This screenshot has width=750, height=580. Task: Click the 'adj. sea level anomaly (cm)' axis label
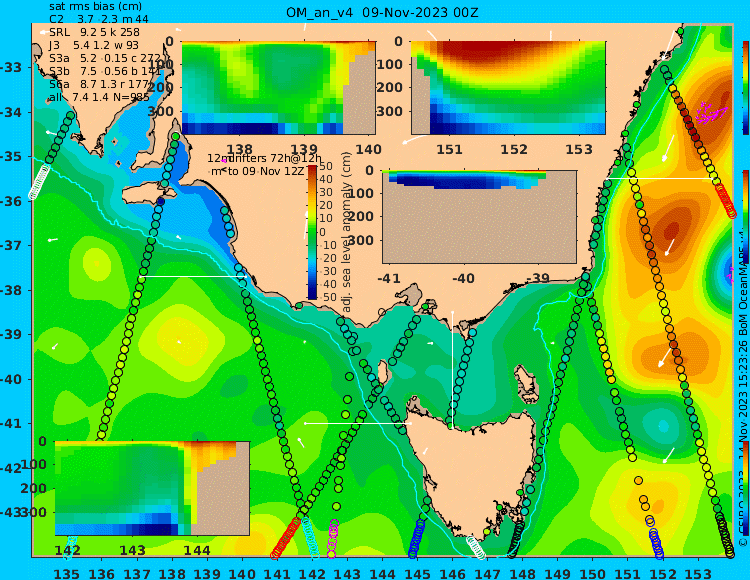tap(347, 232)
